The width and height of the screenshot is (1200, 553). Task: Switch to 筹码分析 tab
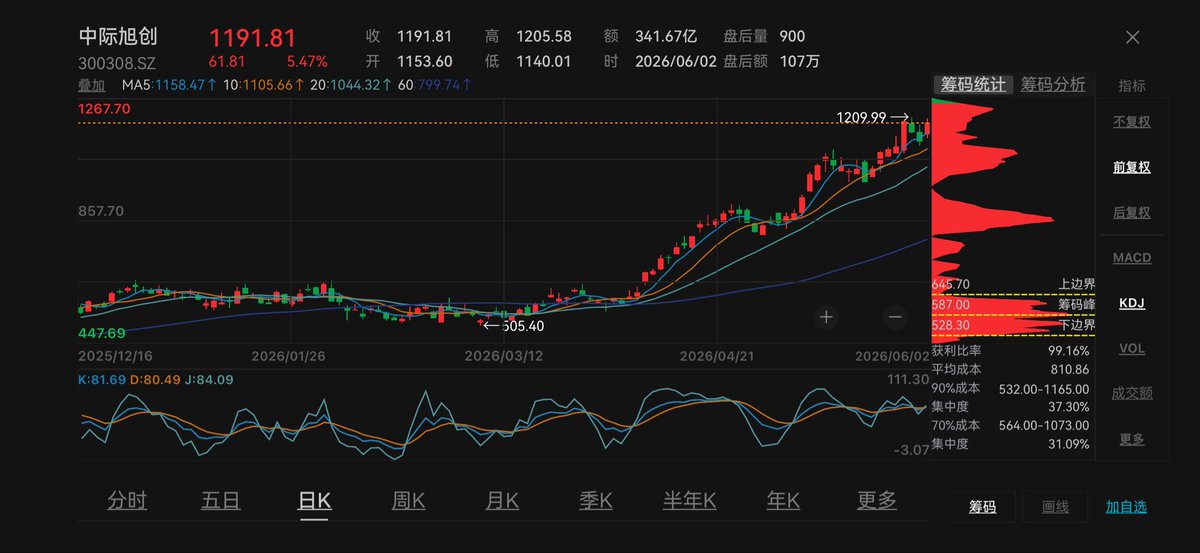click(x=1053, y=85)
